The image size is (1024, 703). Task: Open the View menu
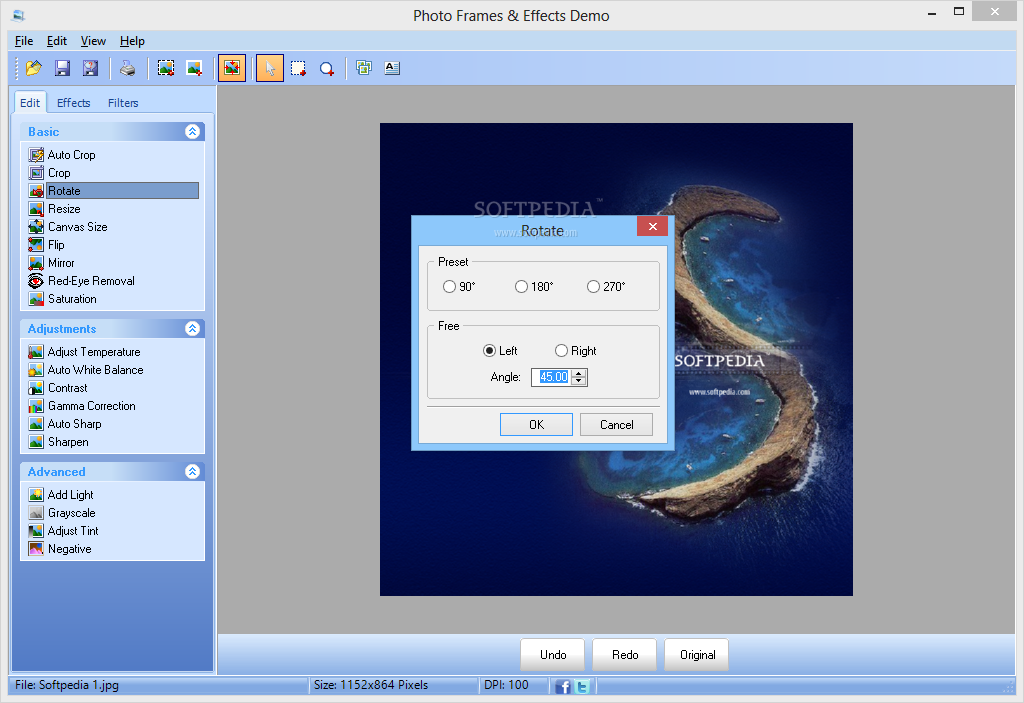tap(93, 41)
